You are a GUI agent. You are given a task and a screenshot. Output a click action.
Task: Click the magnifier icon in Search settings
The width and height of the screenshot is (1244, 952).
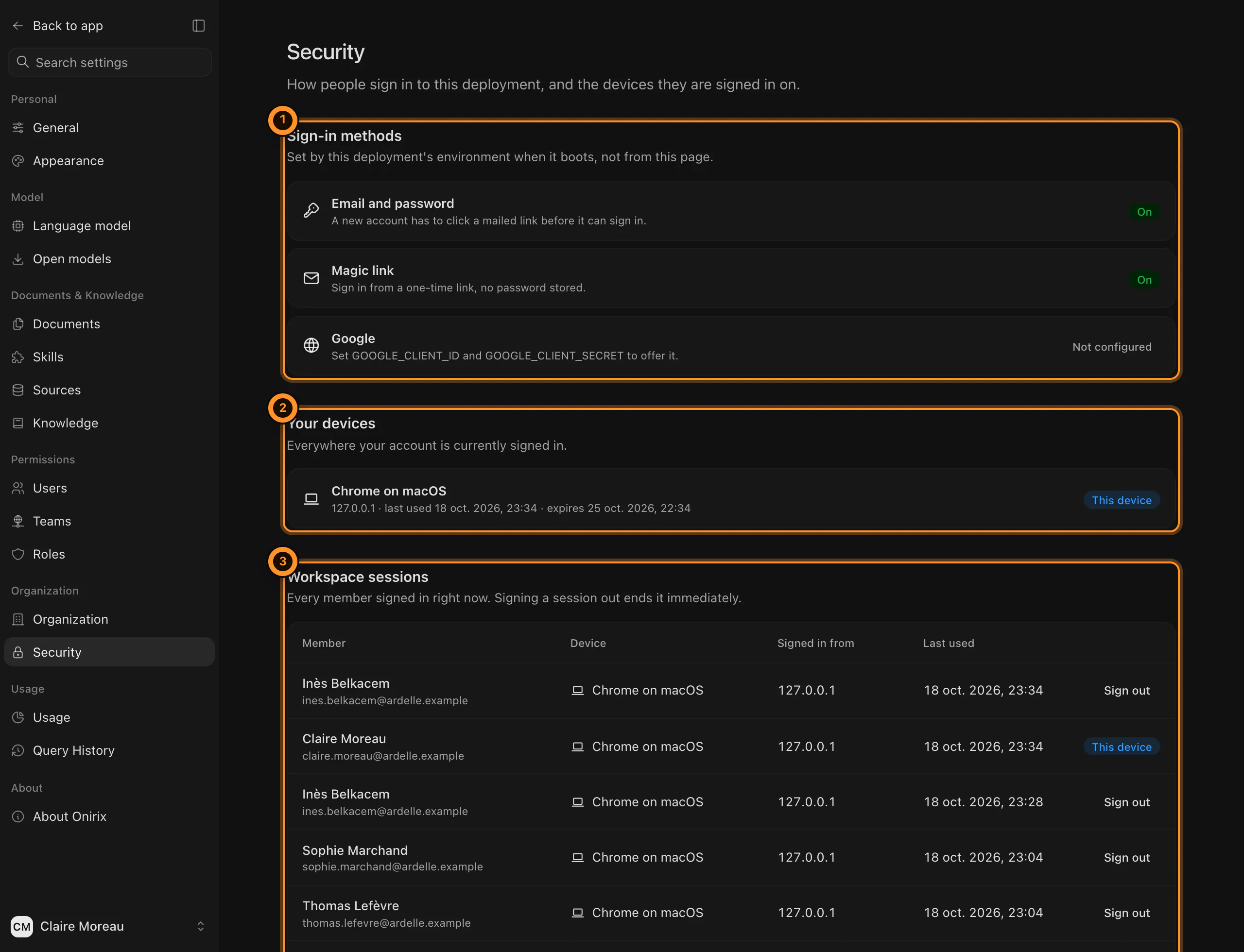pos(23,62)
